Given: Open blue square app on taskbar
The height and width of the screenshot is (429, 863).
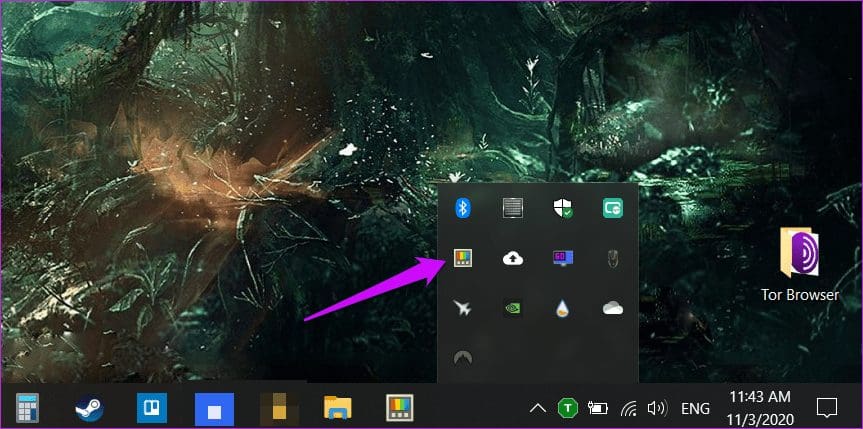Looking at the screenshot, I should pyautogui.click(x=215, y=409).
